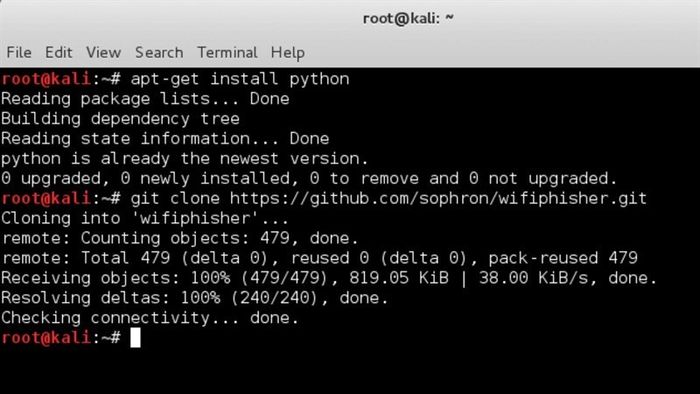Open the Edit menu
The width and height of the screenshot is (700, 394).
58,53
